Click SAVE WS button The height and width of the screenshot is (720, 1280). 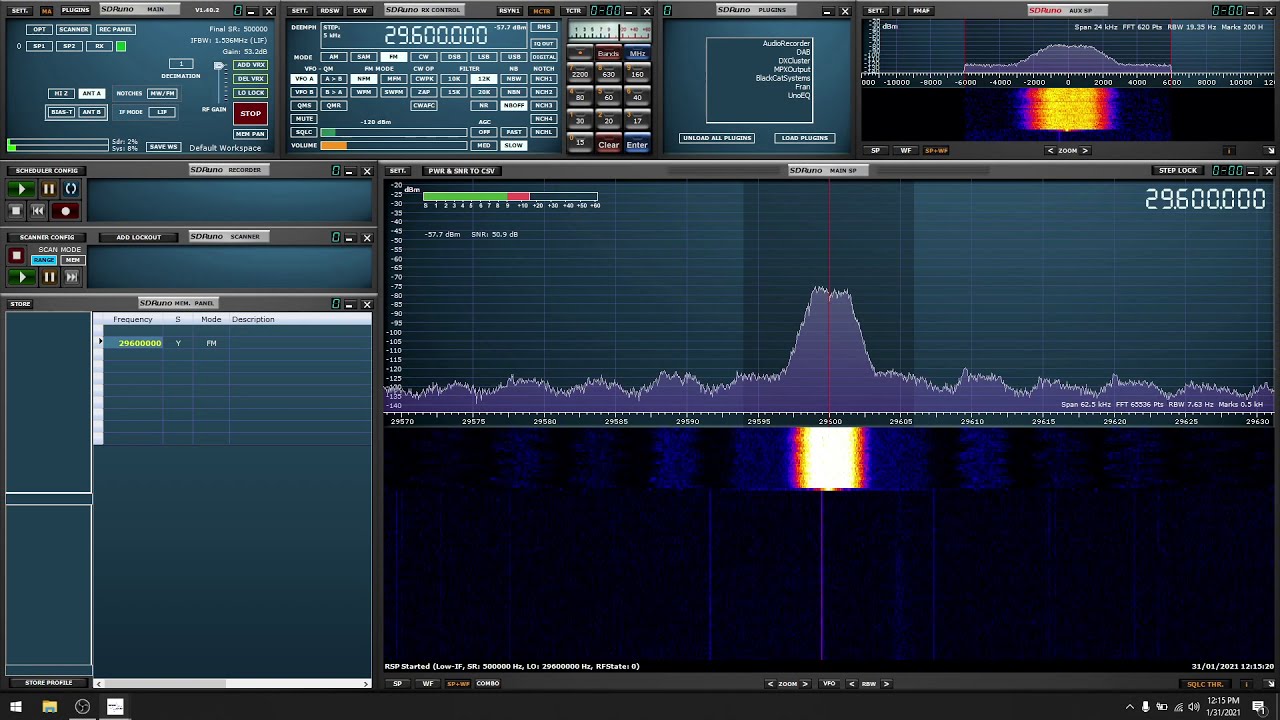coord(163,147)
